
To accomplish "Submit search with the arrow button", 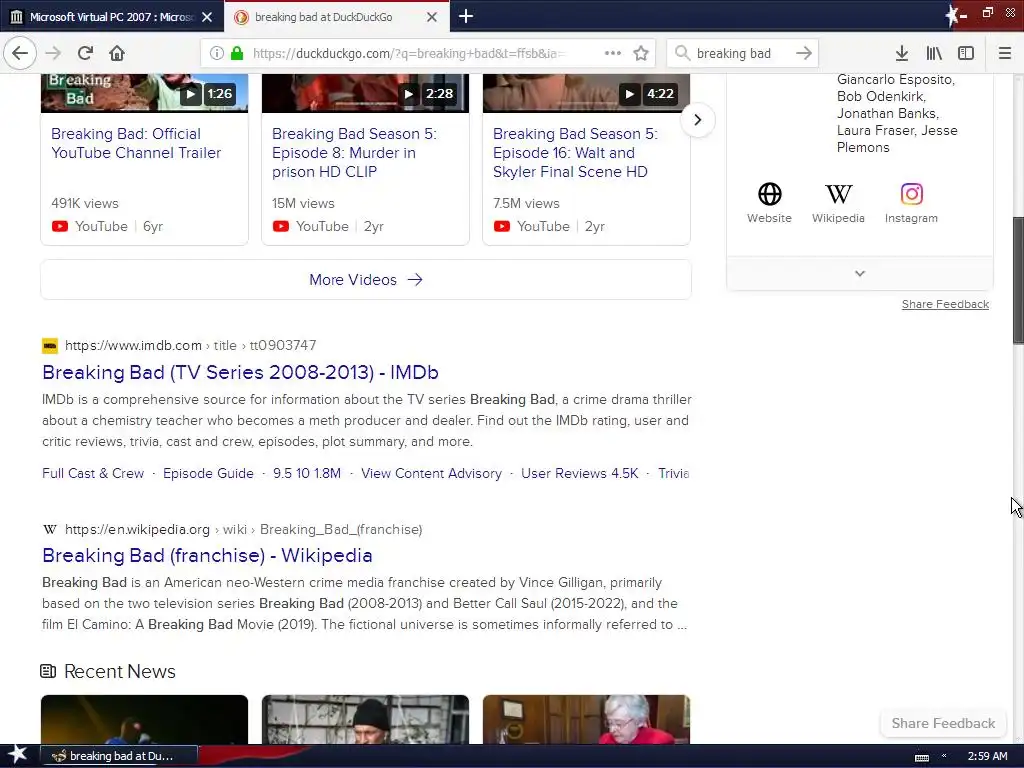I will click(x=804, y=53).
